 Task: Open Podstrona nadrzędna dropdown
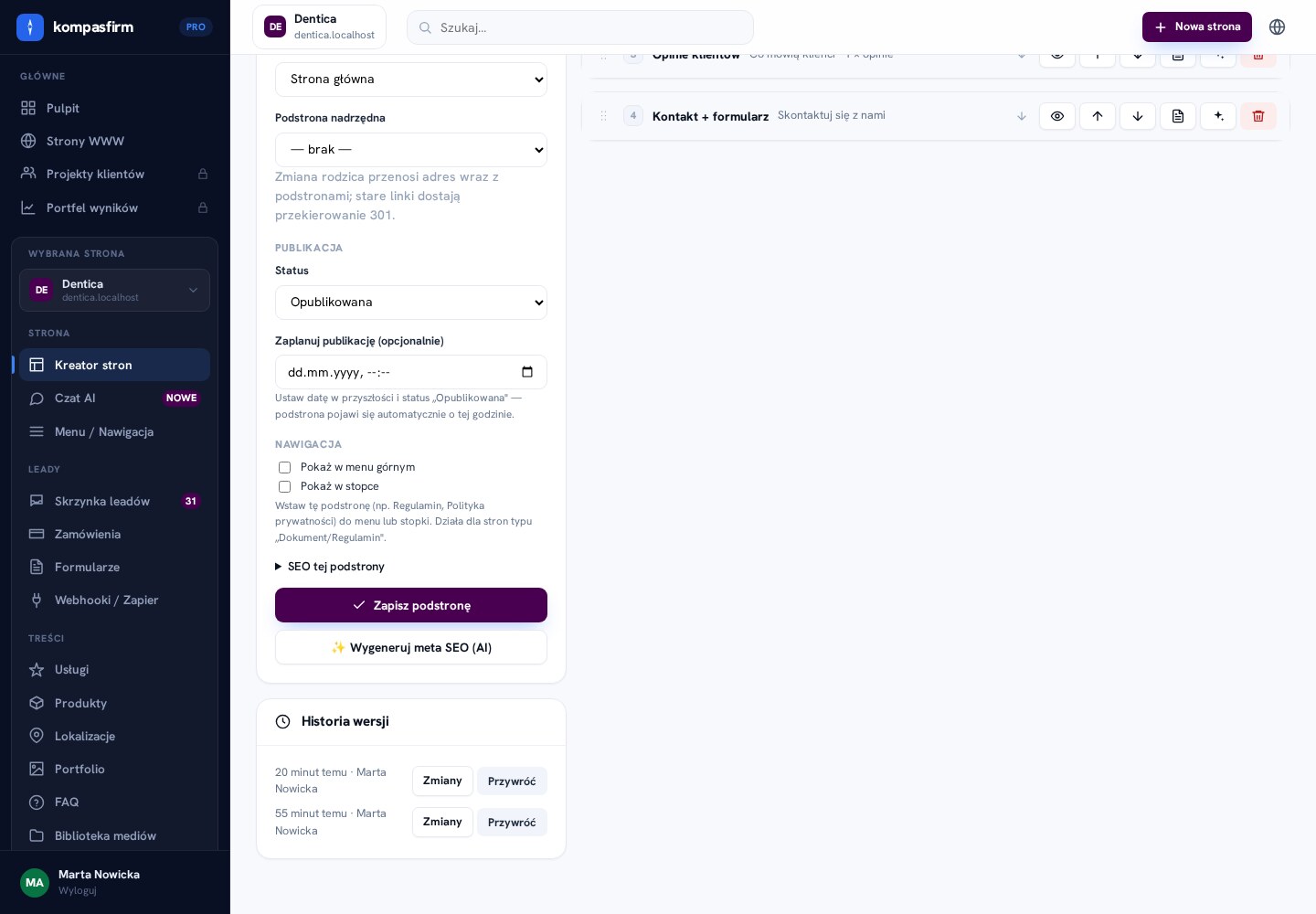pyautogui.click(x=411, y=150)
